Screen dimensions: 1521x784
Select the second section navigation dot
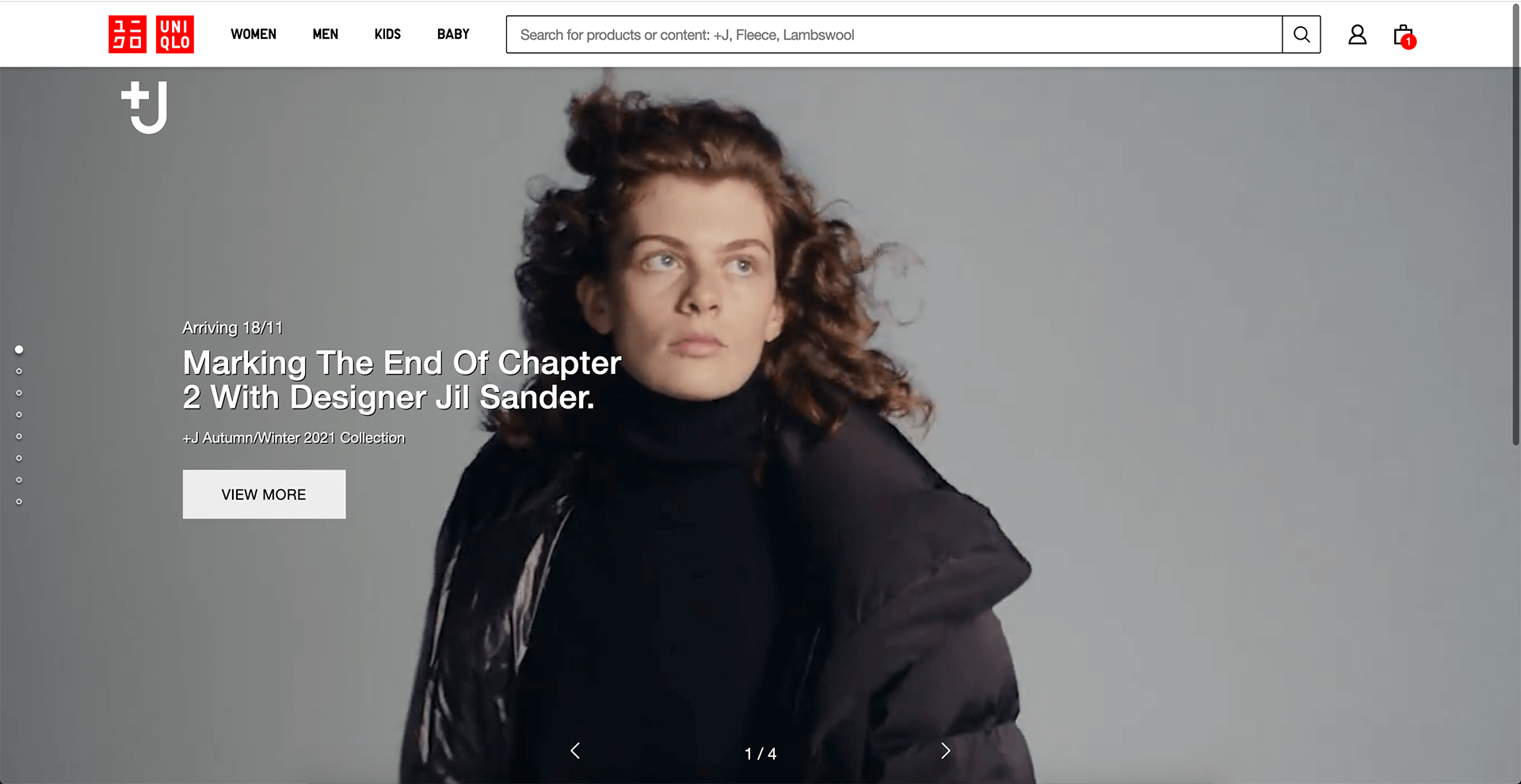[x=19, y=371]
